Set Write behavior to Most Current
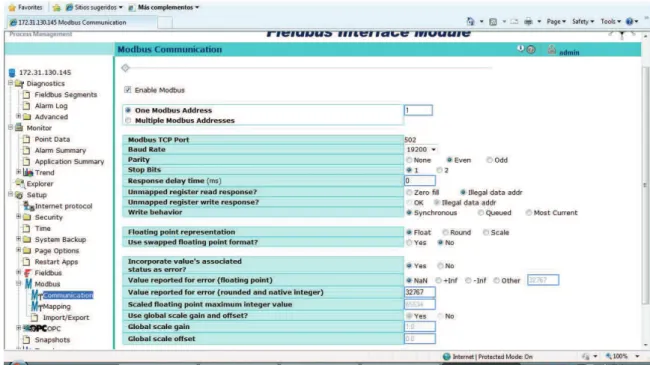 [529, 213]
